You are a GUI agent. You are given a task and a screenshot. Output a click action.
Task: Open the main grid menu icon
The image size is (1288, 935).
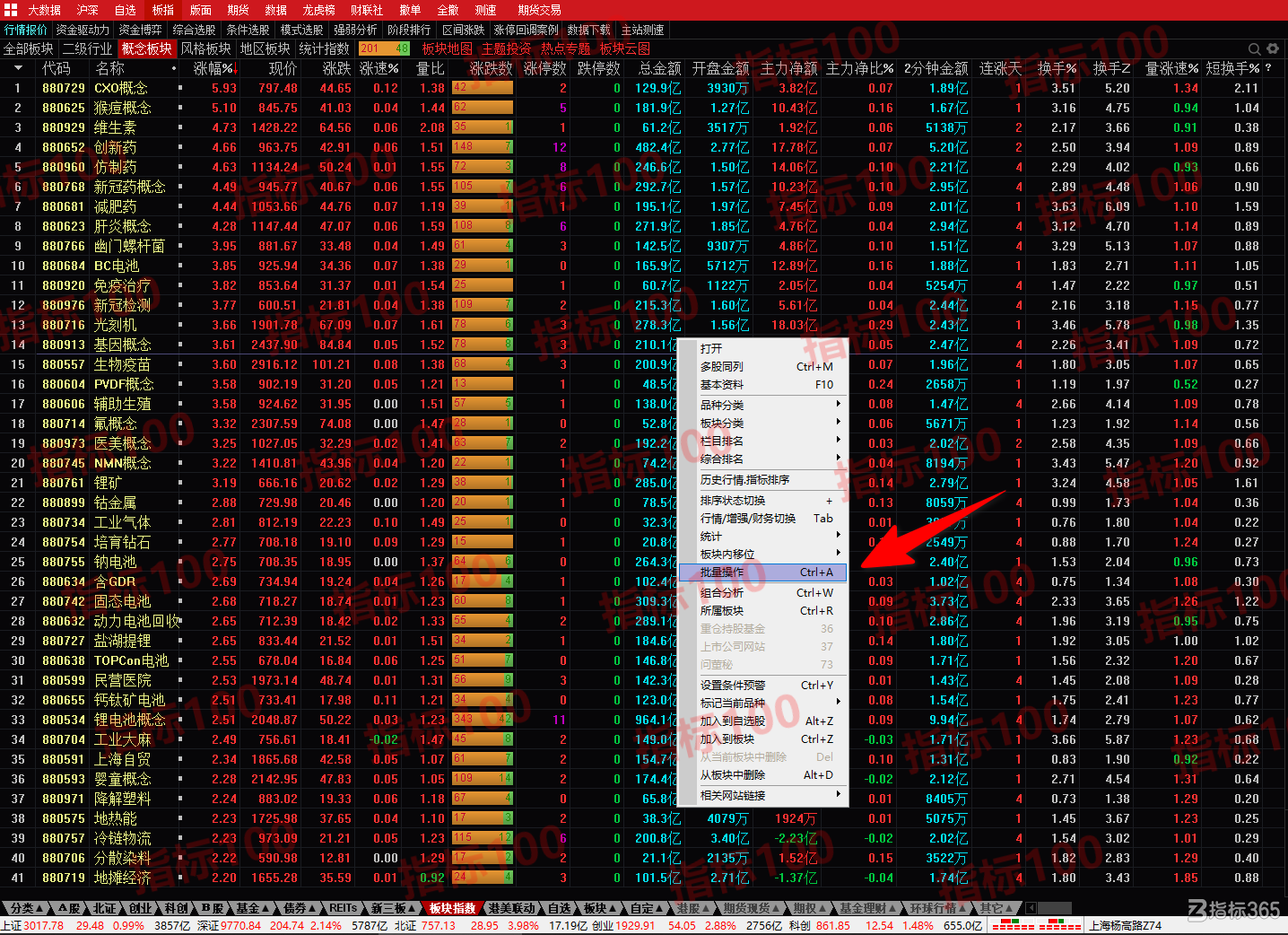[x=12, y=10]
